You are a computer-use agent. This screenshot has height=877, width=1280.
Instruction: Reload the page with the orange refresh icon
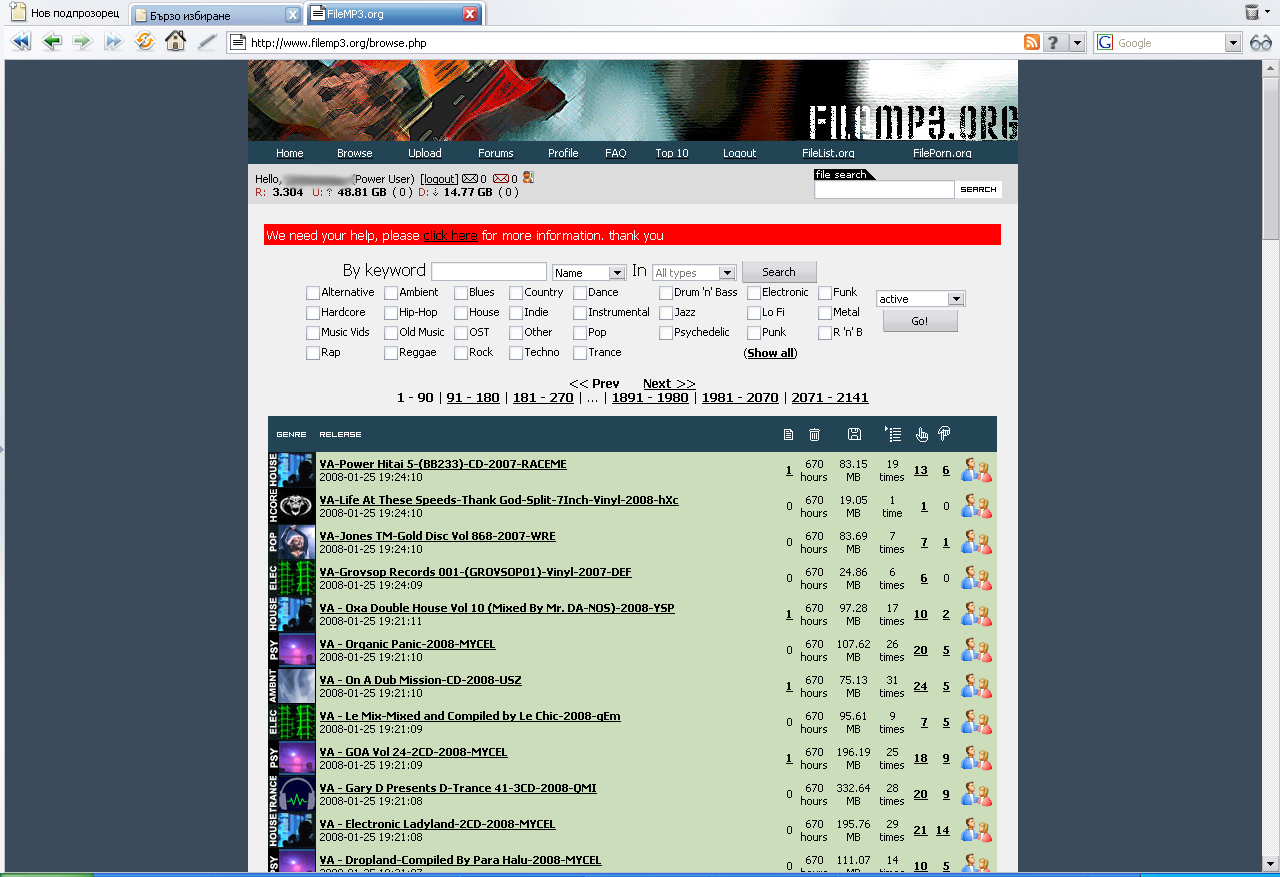145,42
